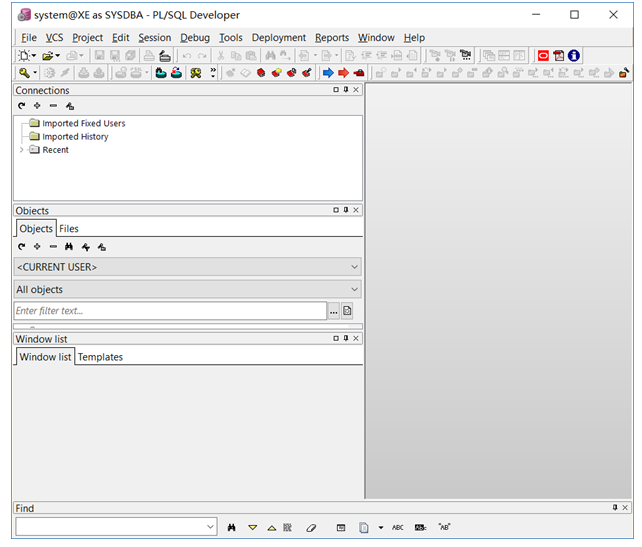Click the ellipsis button beside filter field
This screenshot has height=547, width=642.
click(334, 312)
